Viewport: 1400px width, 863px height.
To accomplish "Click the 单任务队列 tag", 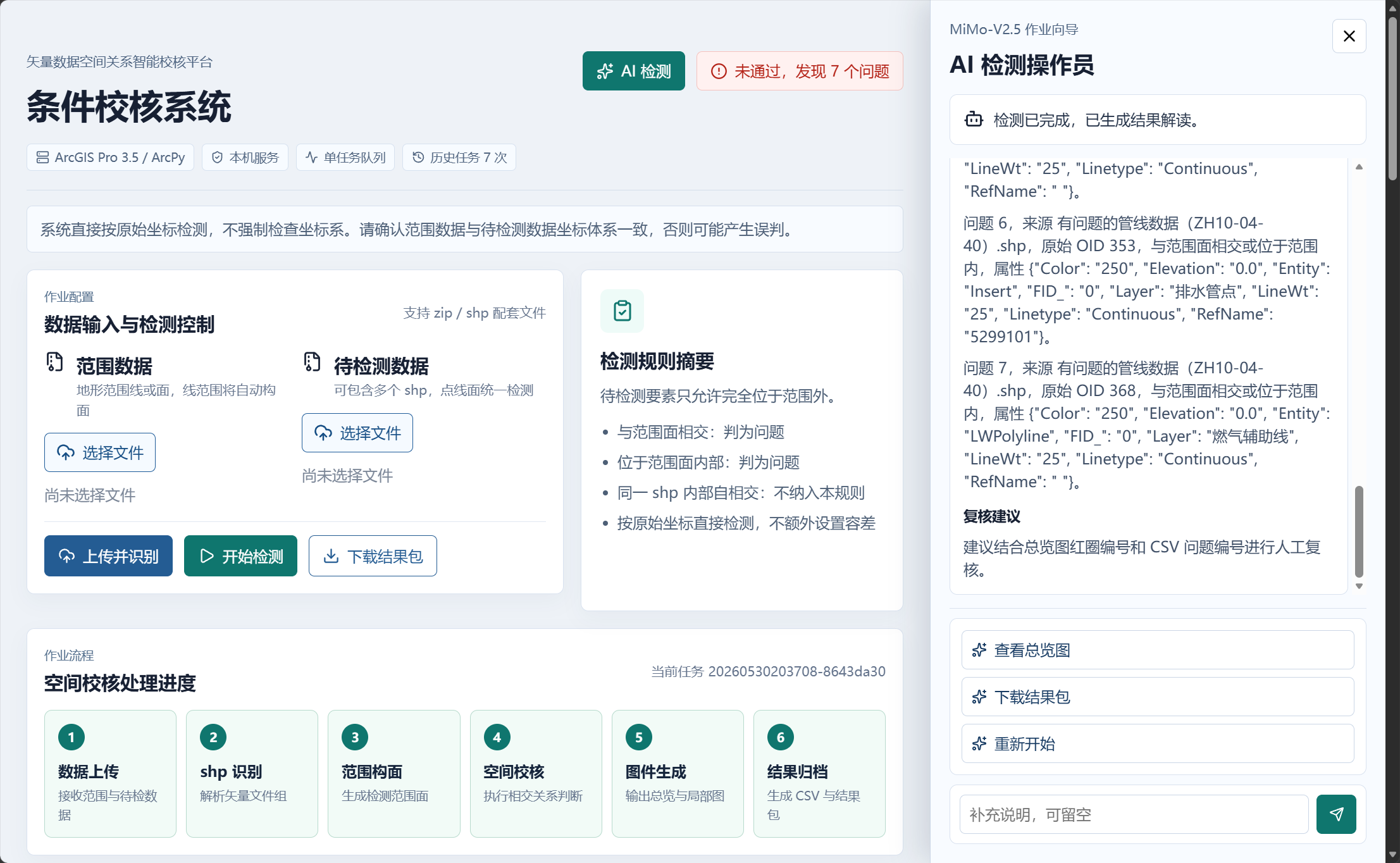I will tap(345, 157).
